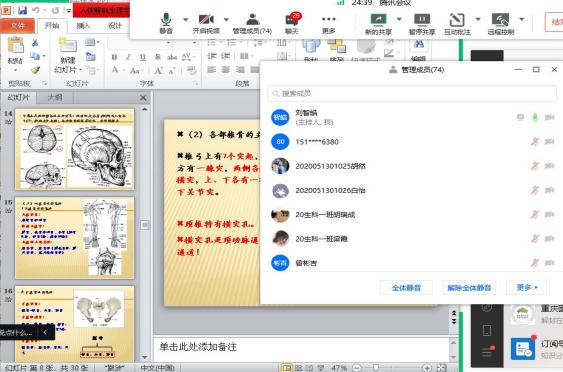Open the 更多 three-dots menu in meeting toolbar

(x=329, y=23)
